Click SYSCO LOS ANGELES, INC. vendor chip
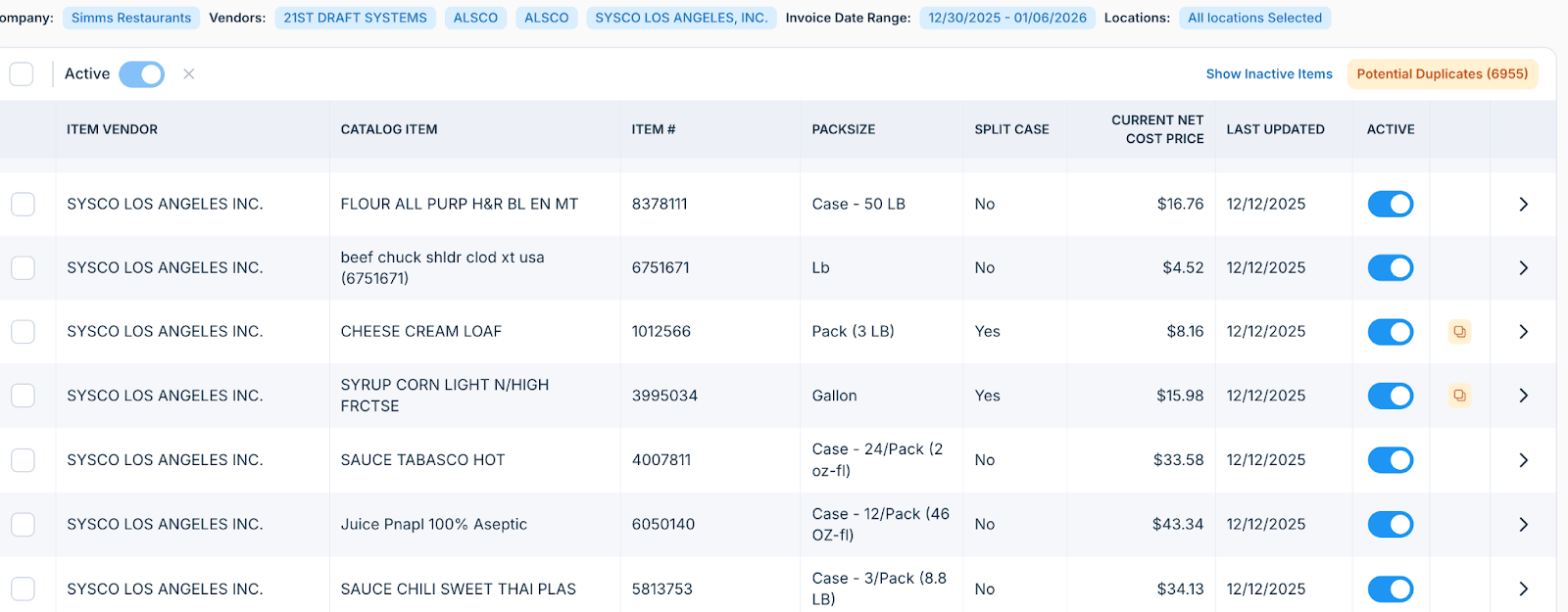The width and height of the screenshot is (1568, 612). click(681, 18)
